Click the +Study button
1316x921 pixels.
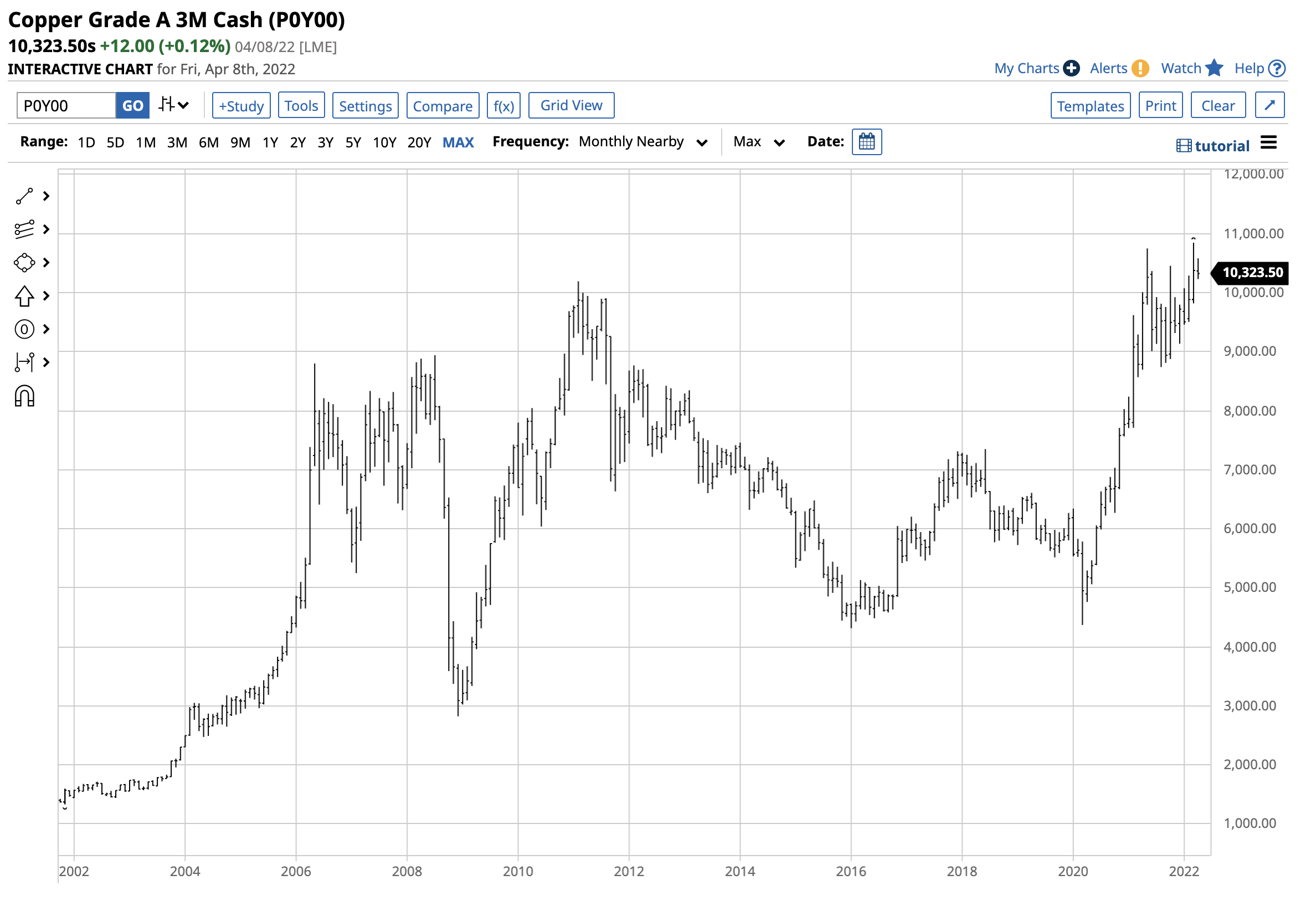tap(241, 105)
